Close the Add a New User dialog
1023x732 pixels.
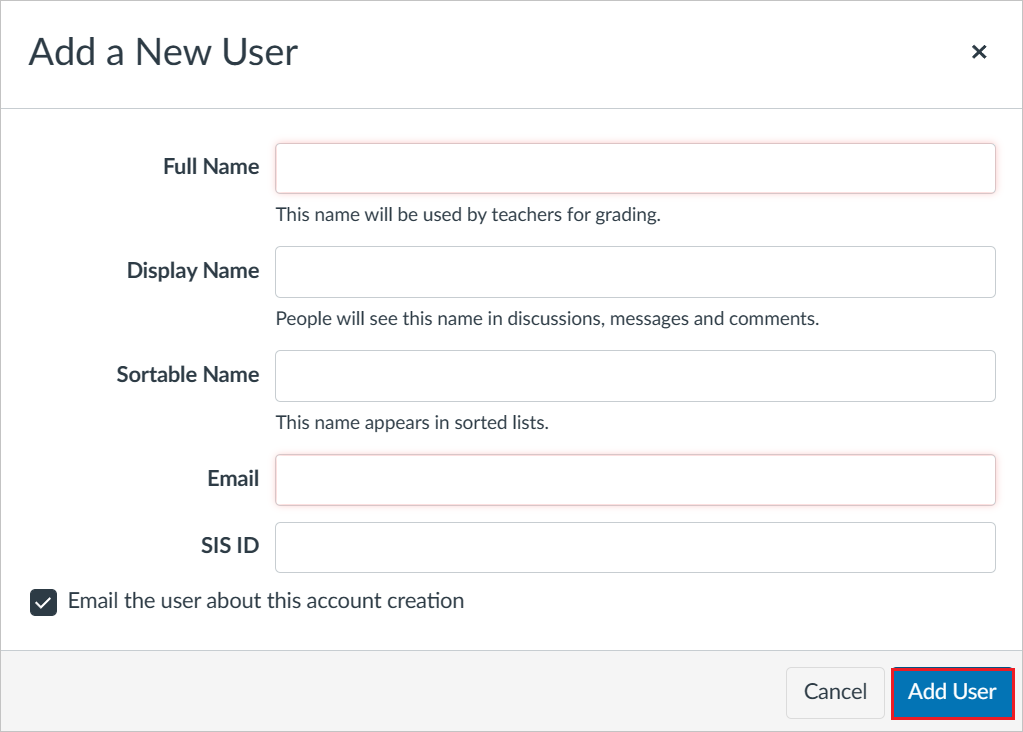click(978, 52)
